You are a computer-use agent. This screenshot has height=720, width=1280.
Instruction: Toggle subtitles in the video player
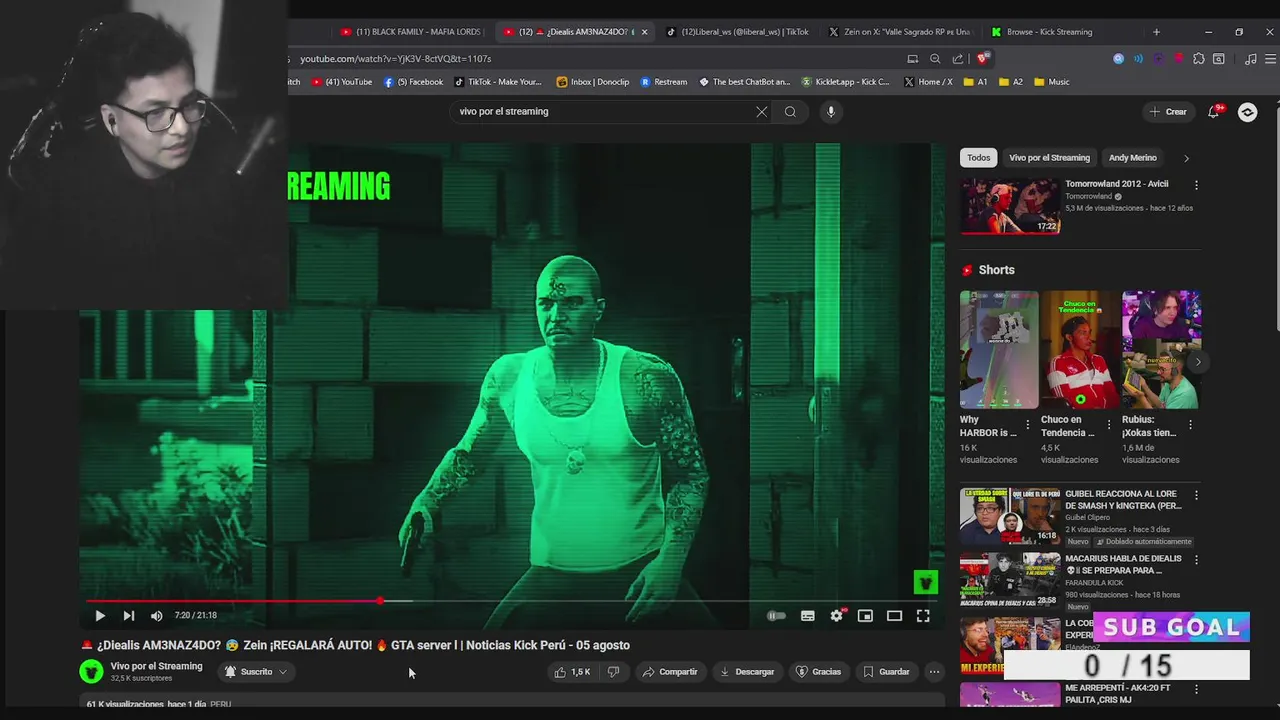808,616
